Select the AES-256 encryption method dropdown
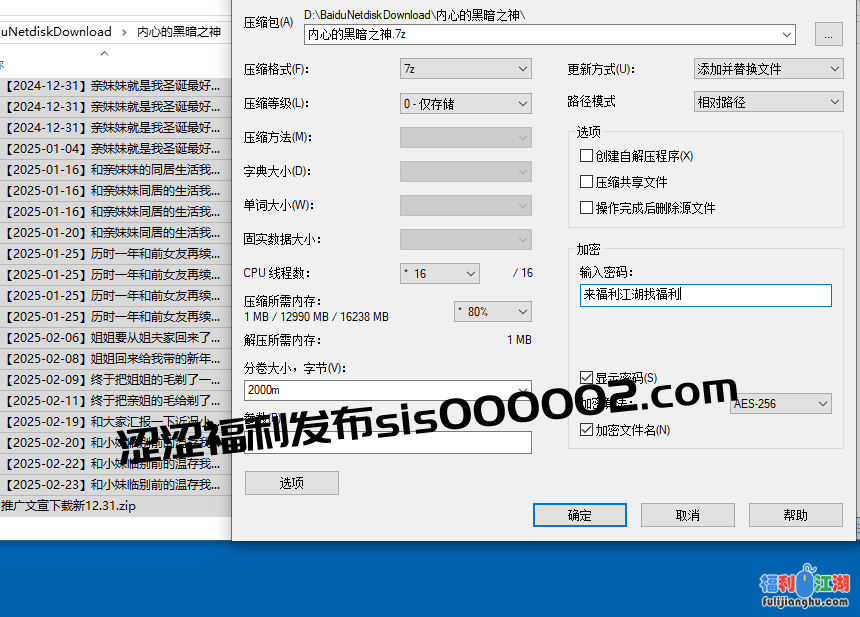 tap(780, 404)
